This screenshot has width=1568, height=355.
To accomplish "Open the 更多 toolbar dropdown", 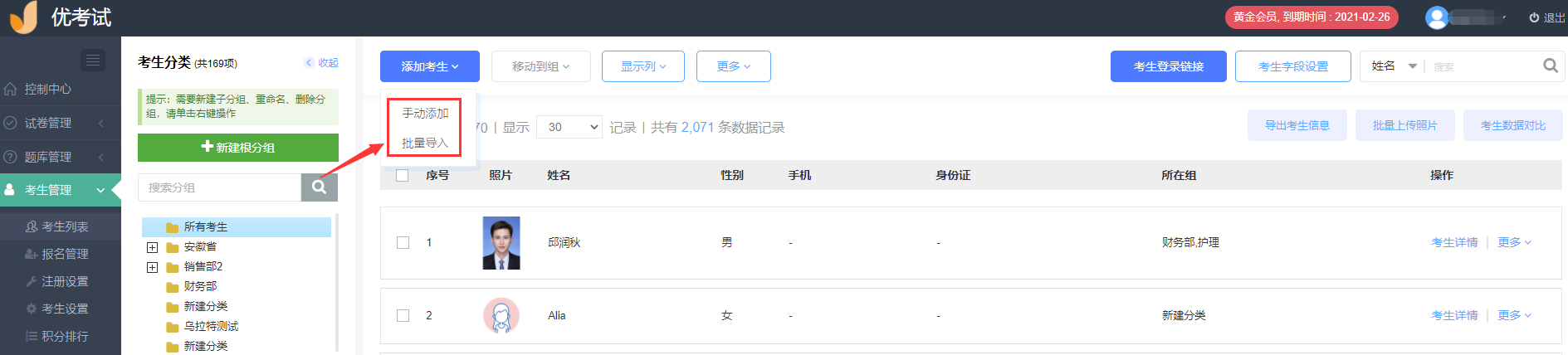I will (x=734, y=66).
